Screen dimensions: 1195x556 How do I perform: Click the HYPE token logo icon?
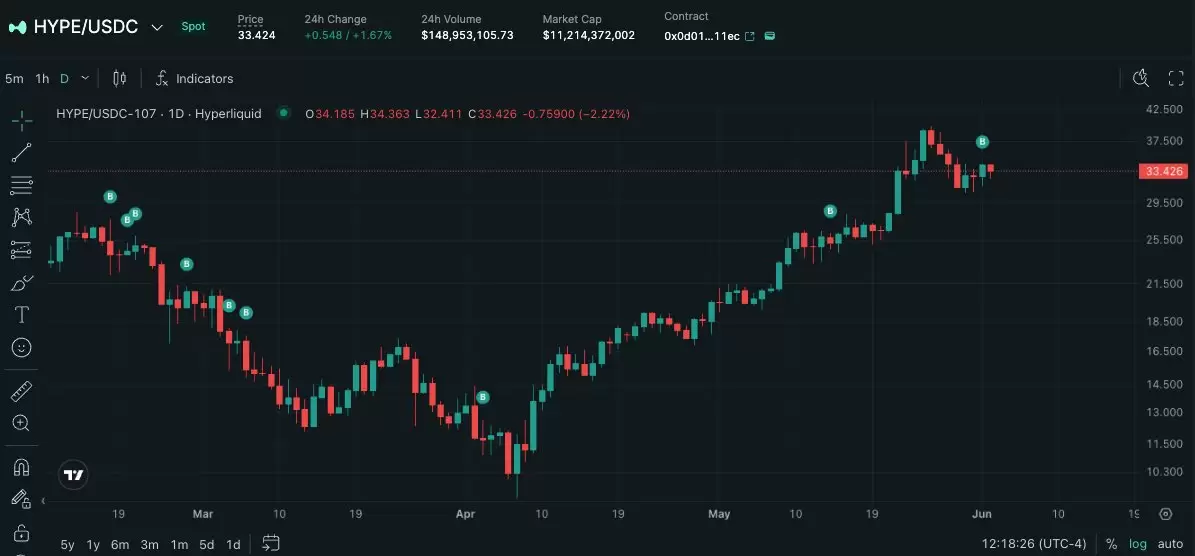[18, 27]
